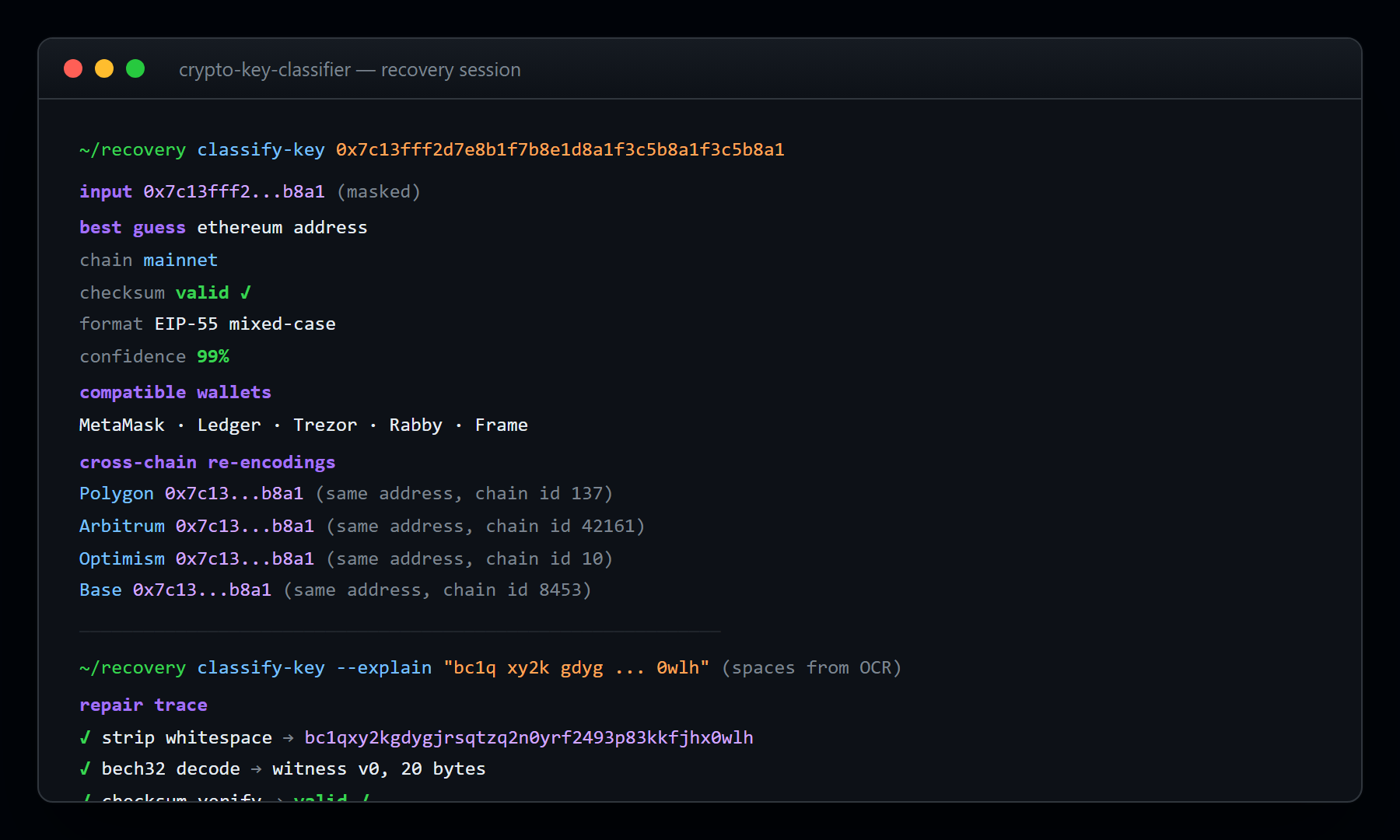Click the first '~/recovery' prompt path

click(x=132, y=149)
